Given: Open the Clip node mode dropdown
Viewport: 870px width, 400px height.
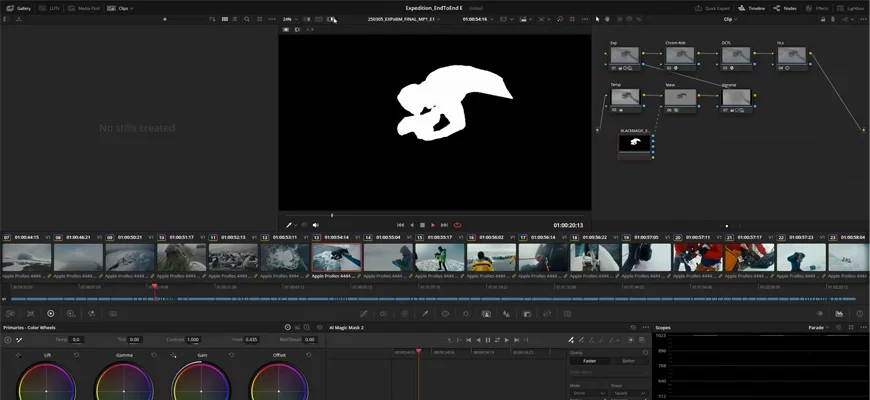Looking at the screenshot, I should (730, 19).
